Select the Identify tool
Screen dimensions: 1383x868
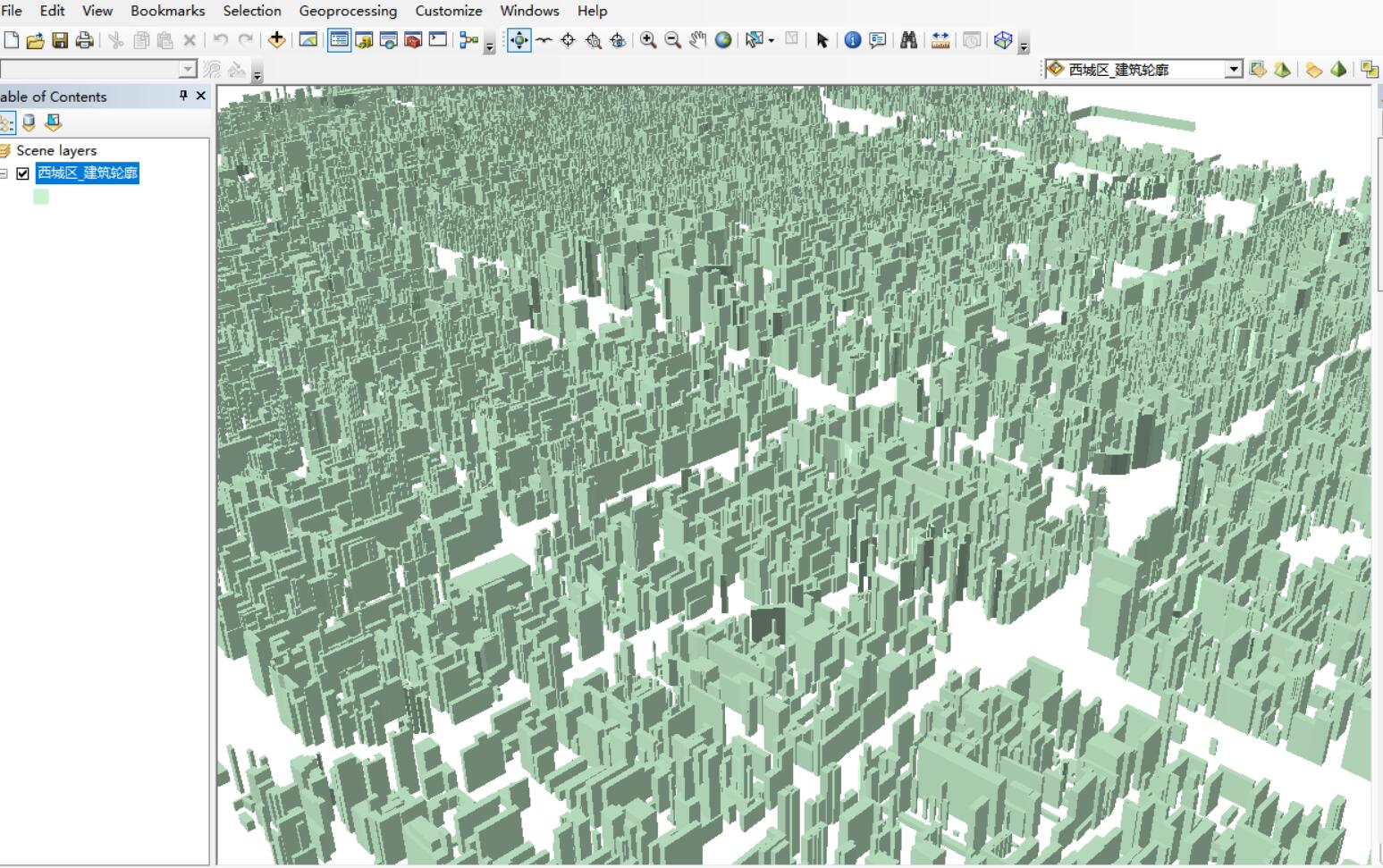point(852,40)
